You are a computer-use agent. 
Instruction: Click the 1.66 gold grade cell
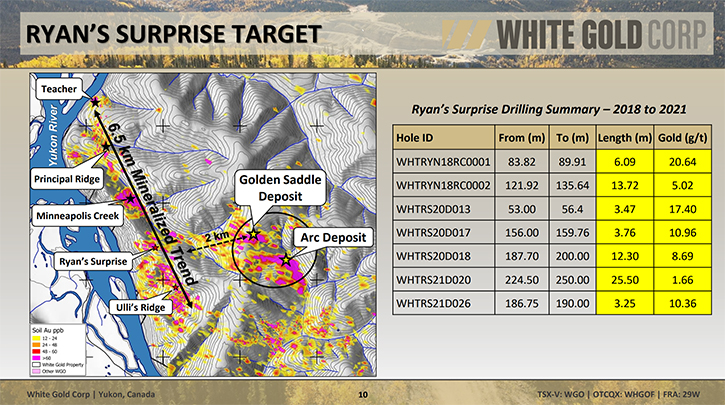click(x=682, y=280)
